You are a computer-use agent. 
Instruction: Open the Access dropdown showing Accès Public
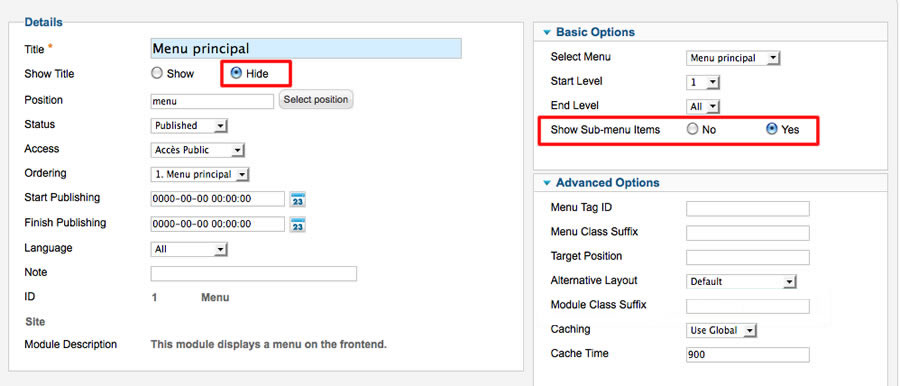198,150
